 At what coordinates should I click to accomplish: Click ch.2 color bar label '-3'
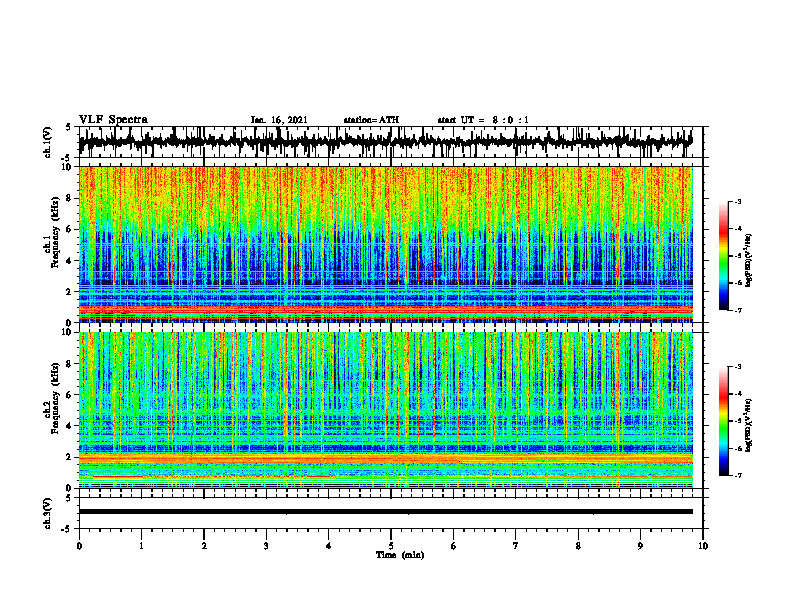coord(738,367)
